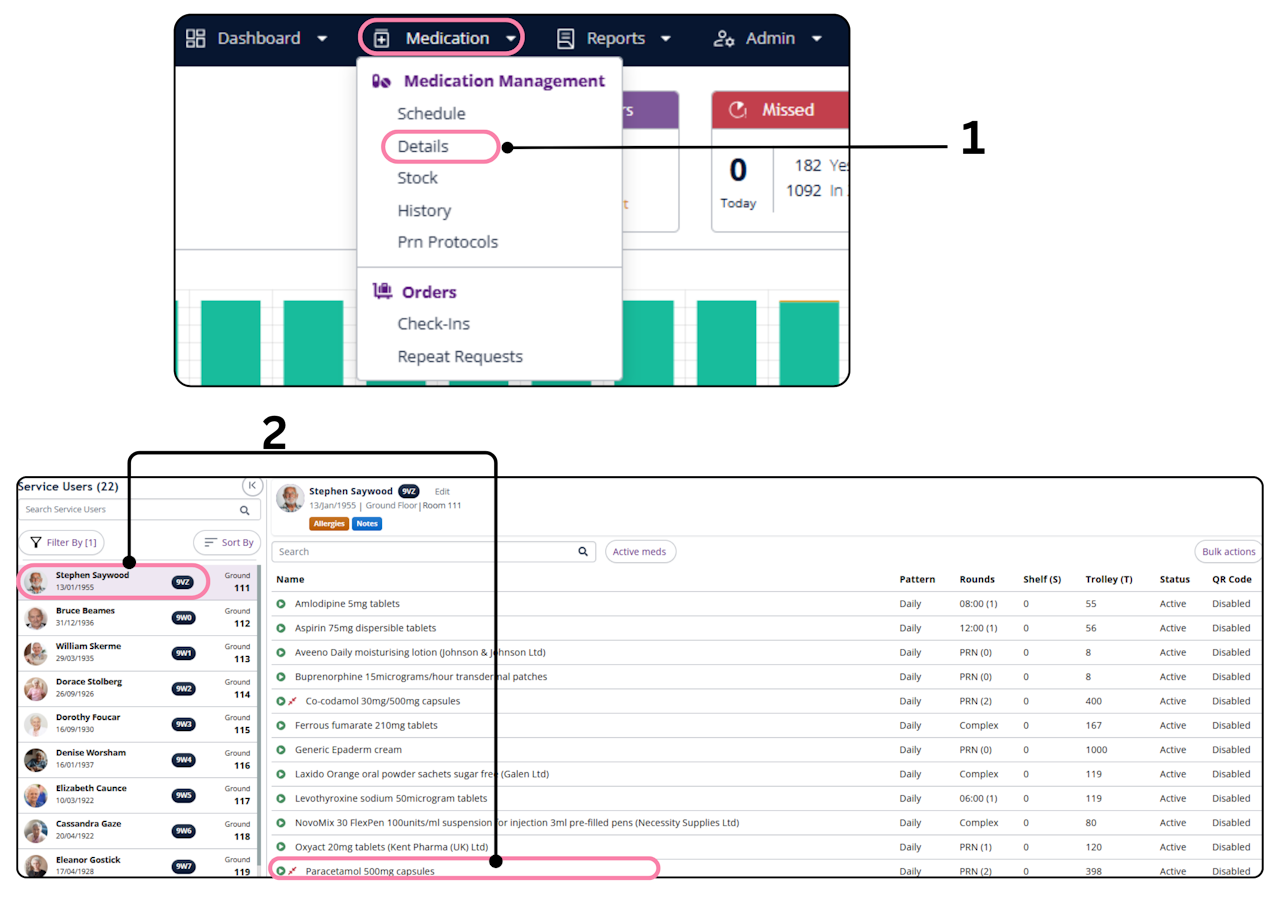Toggle the Active meds filter pill

(640, 552)
